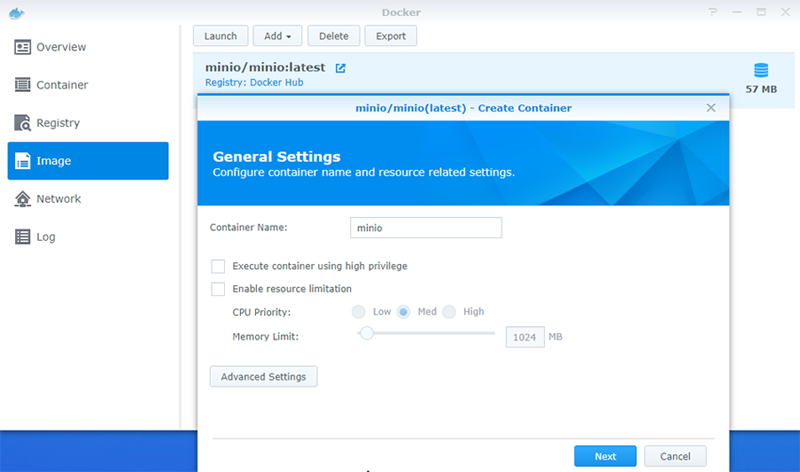Click the Memory Limit slider handle
Image resolution: width=800 pixels, height=472 pixels.
click(366, 334)
